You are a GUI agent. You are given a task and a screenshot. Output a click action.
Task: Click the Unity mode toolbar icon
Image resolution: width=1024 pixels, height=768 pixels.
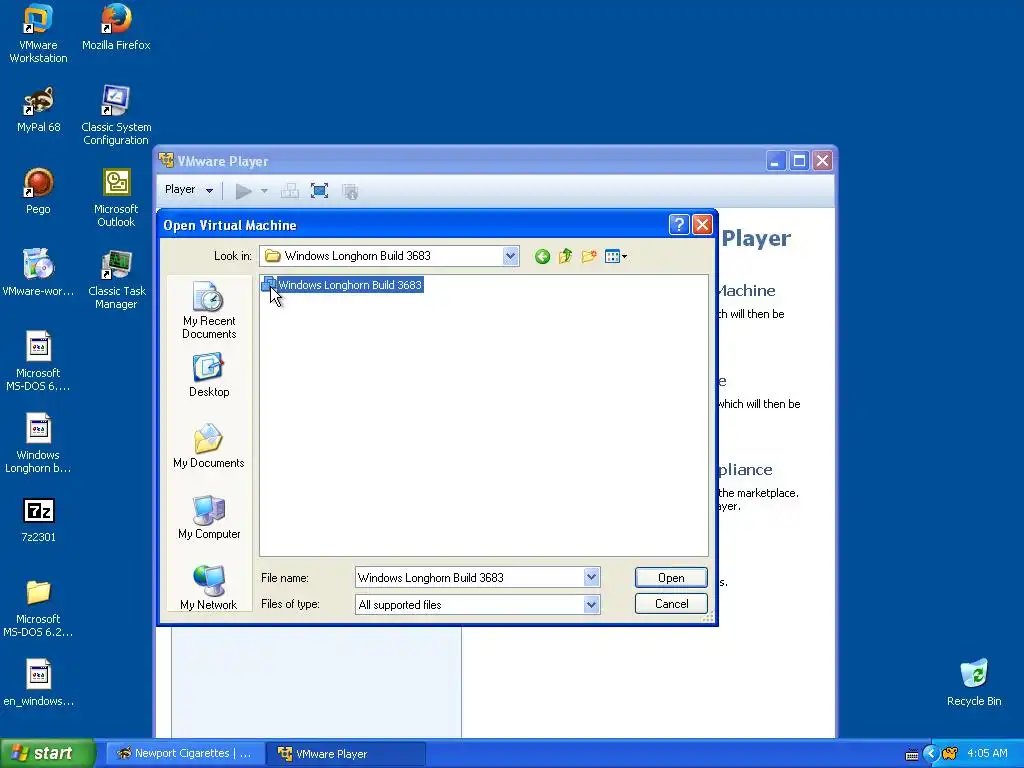coord(350,191)
